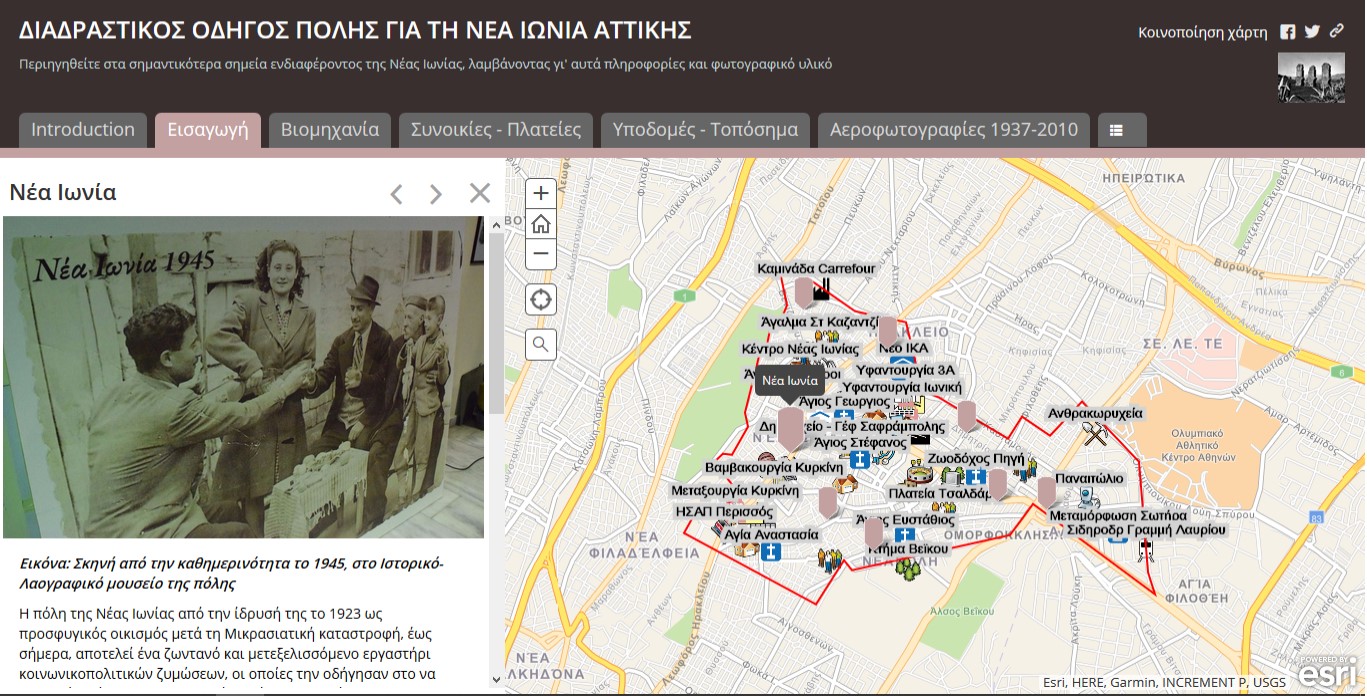Switch to the Βιομηχανία tab
Image resolution: width=1367 pixels, height=696 pixels.
[329, 130]
